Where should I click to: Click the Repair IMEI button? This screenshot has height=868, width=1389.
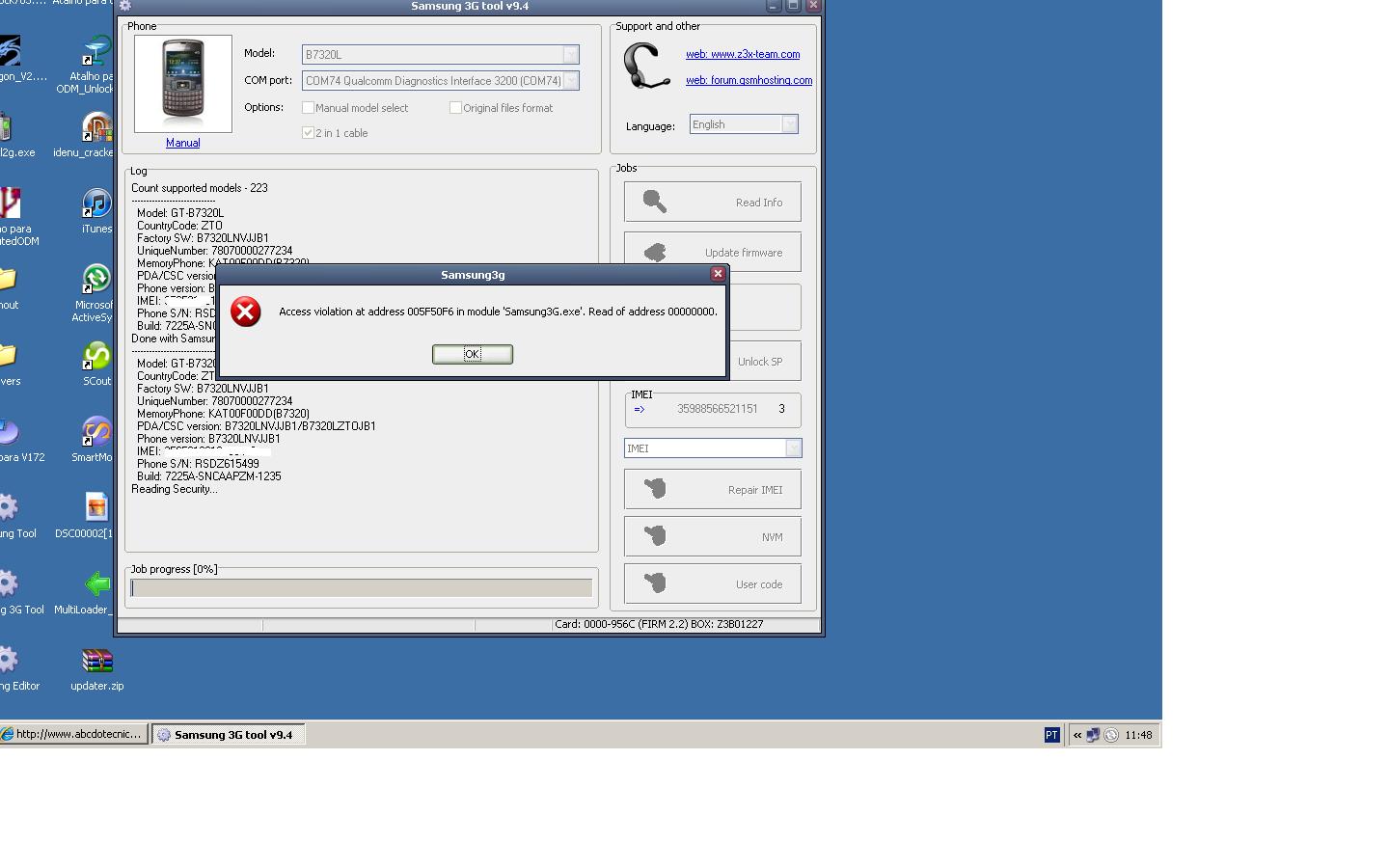712,489
